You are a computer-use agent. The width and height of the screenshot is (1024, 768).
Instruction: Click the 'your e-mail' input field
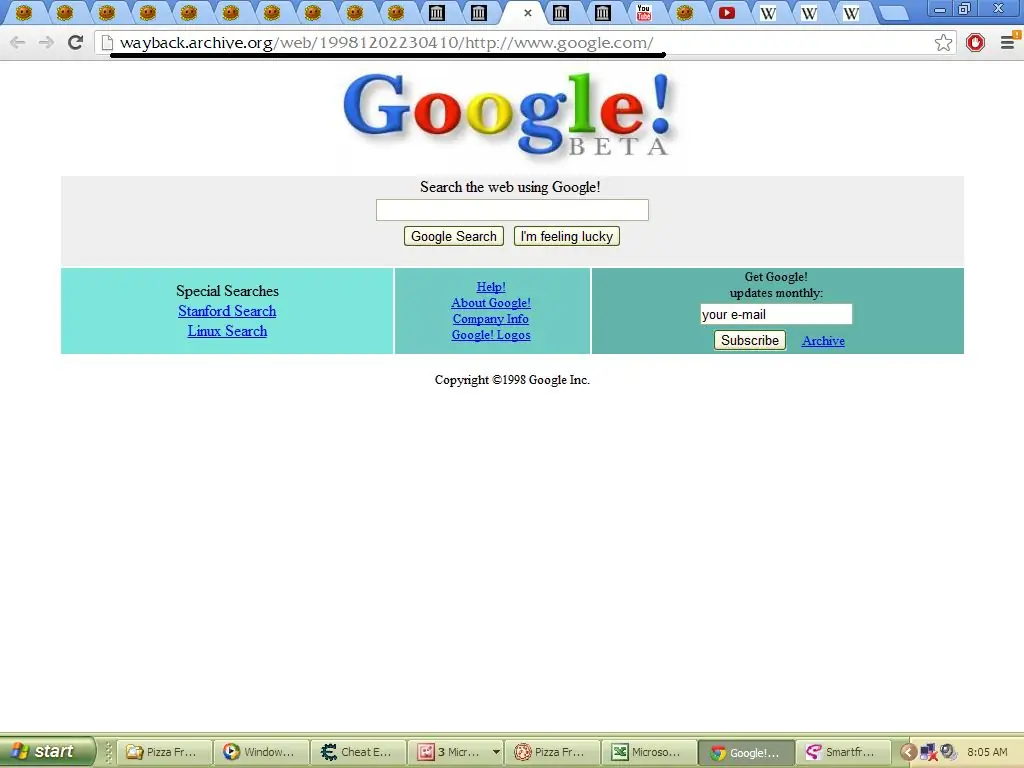[776, 314]
